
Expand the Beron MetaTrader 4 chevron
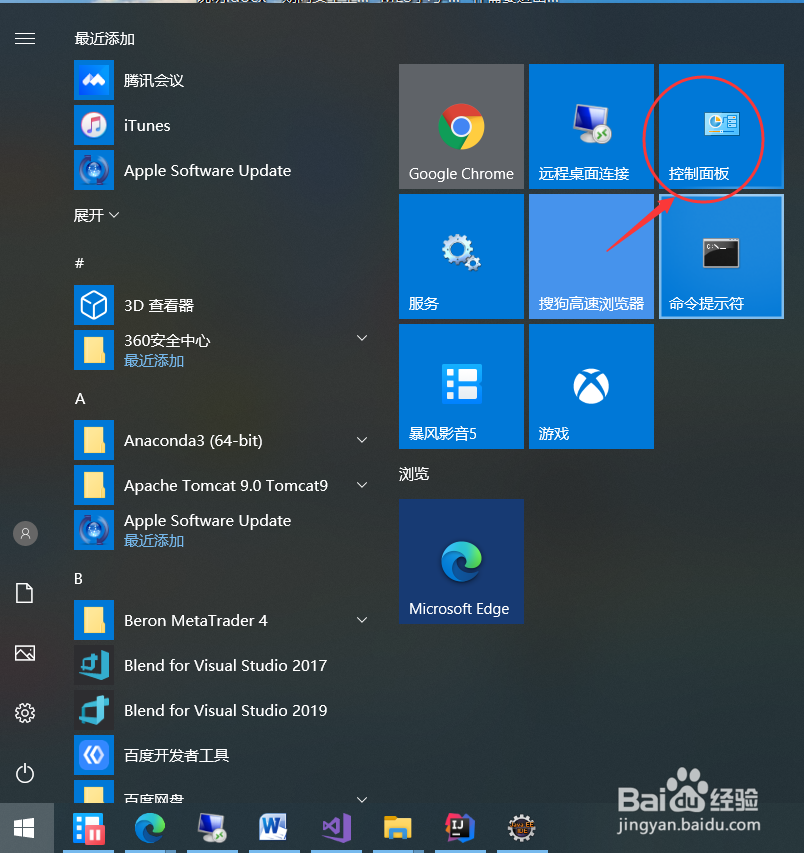362,620
